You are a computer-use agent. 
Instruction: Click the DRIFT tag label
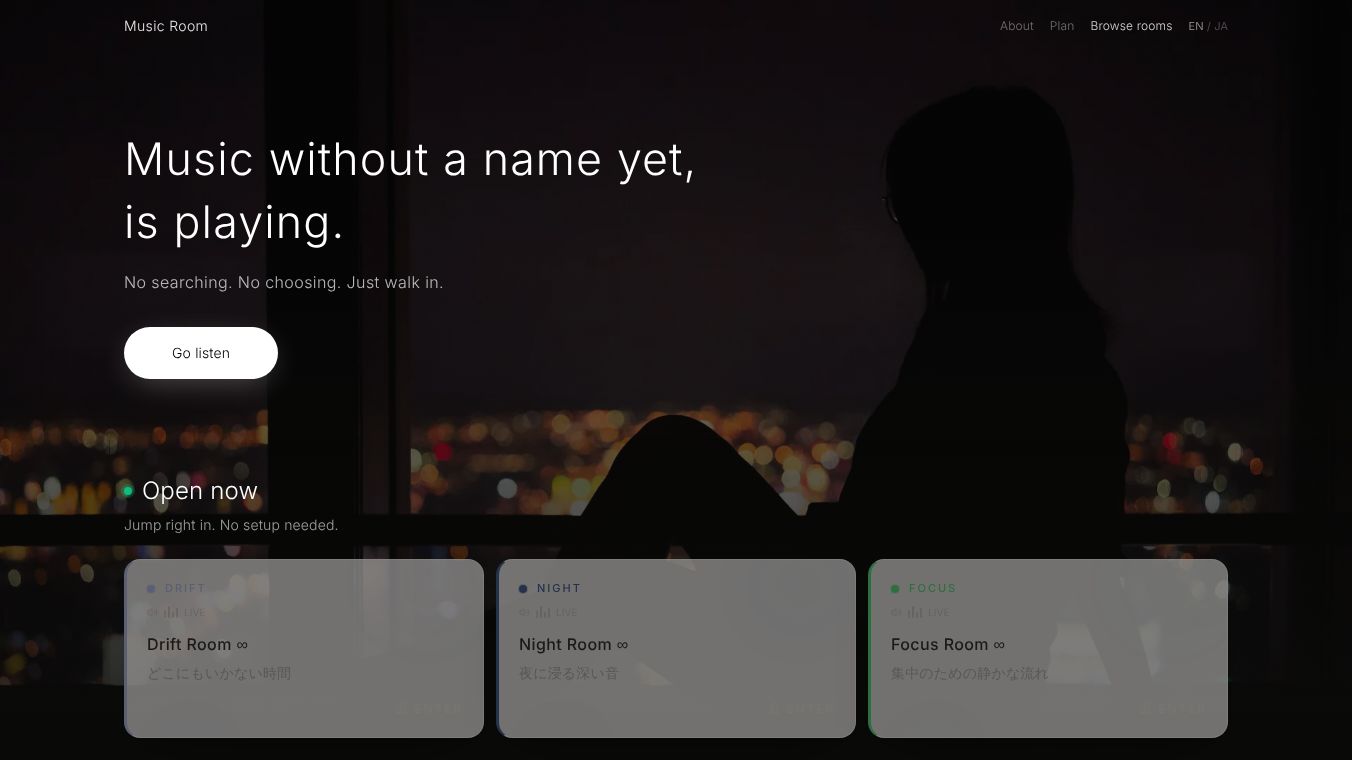coord(185,588)
